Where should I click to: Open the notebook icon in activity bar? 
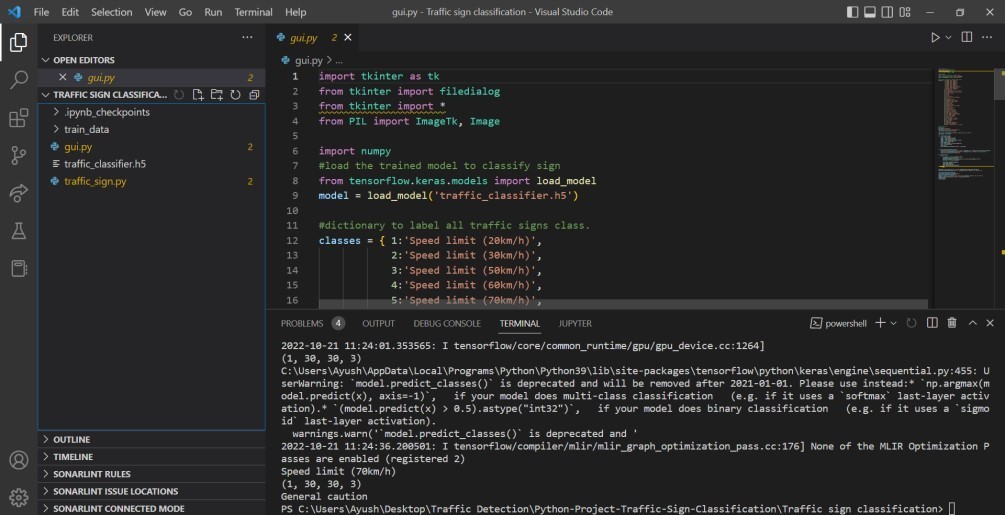(19, 268)
